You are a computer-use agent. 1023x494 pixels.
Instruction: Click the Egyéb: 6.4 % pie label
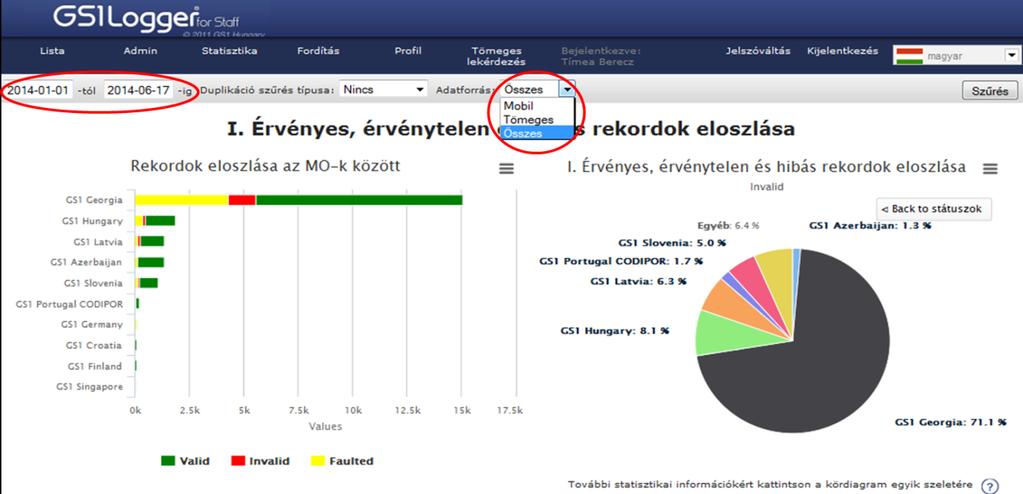click(x=729, y=226)
